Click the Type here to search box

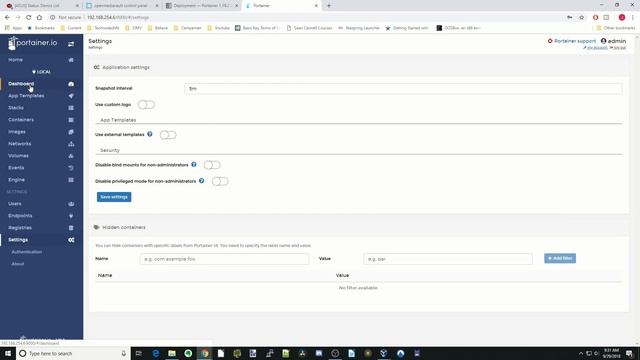(73, 353)
